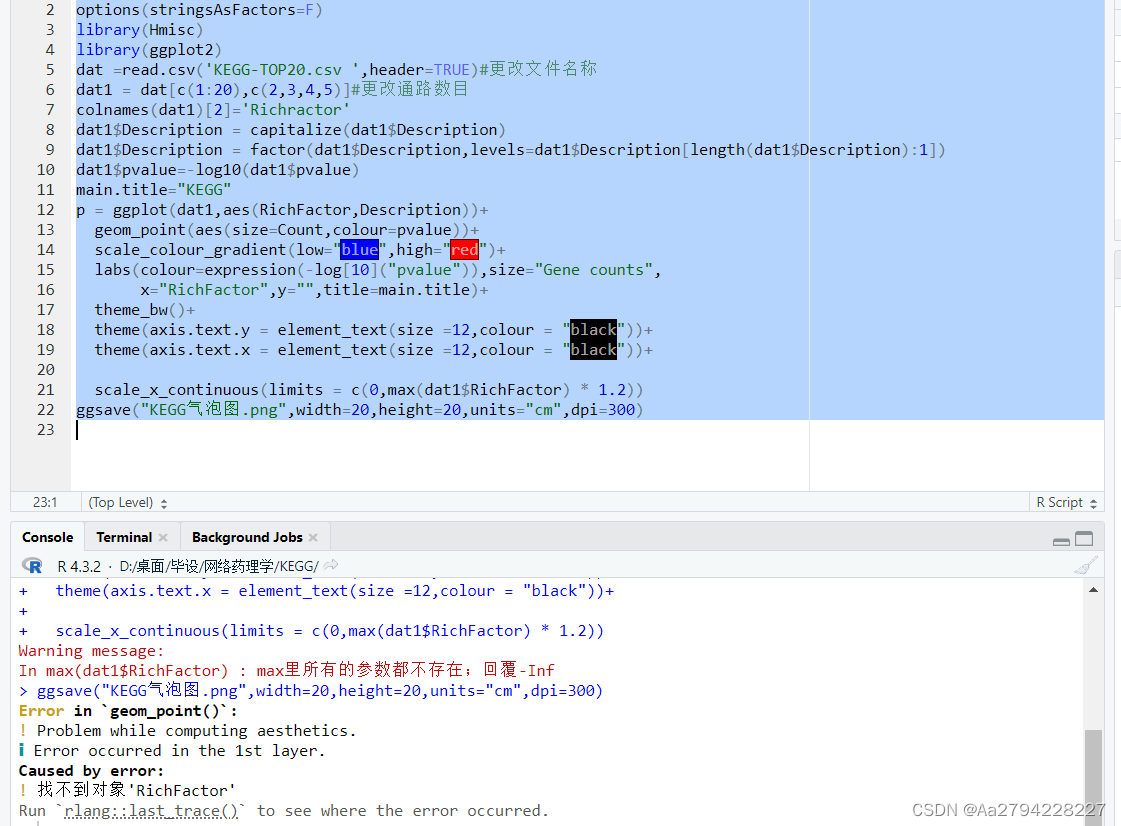Click the R logo beside version 4.3.2
Image resolution: width=1121 pixels, height=826 pixels.
(31, 563)
